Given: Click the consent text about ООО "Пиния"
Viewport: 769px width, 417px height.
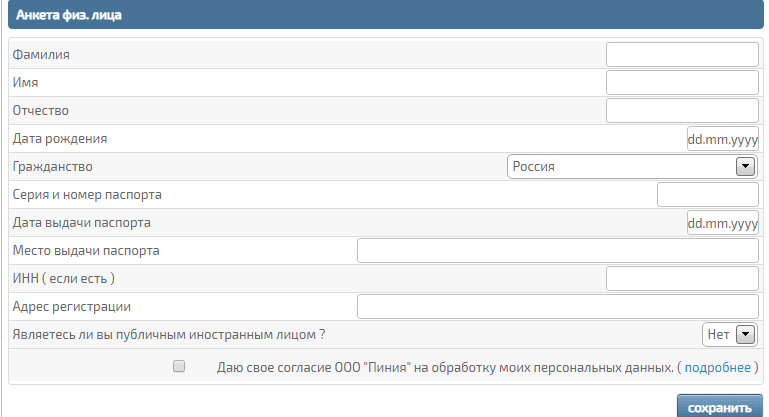Looking at the screenshot, I should pyautogui.click(x=445, y=367).
